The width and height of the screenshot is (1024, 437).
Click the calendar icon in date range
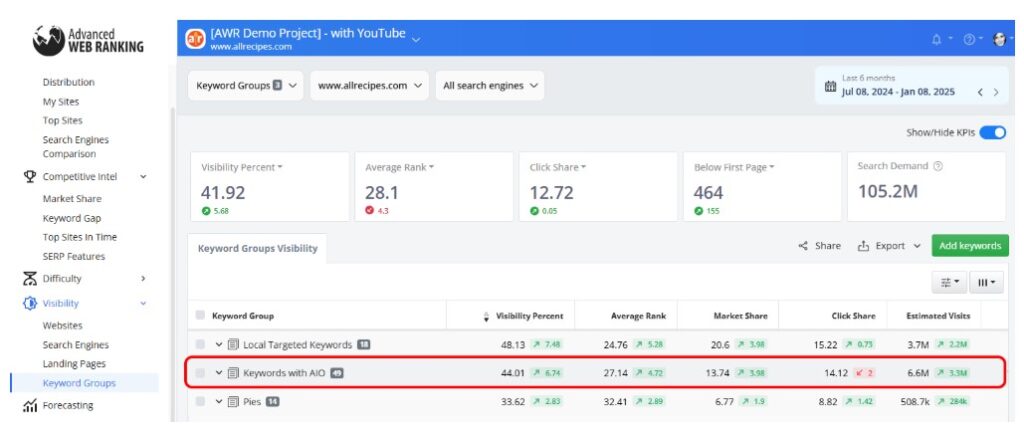click(830, 86)
